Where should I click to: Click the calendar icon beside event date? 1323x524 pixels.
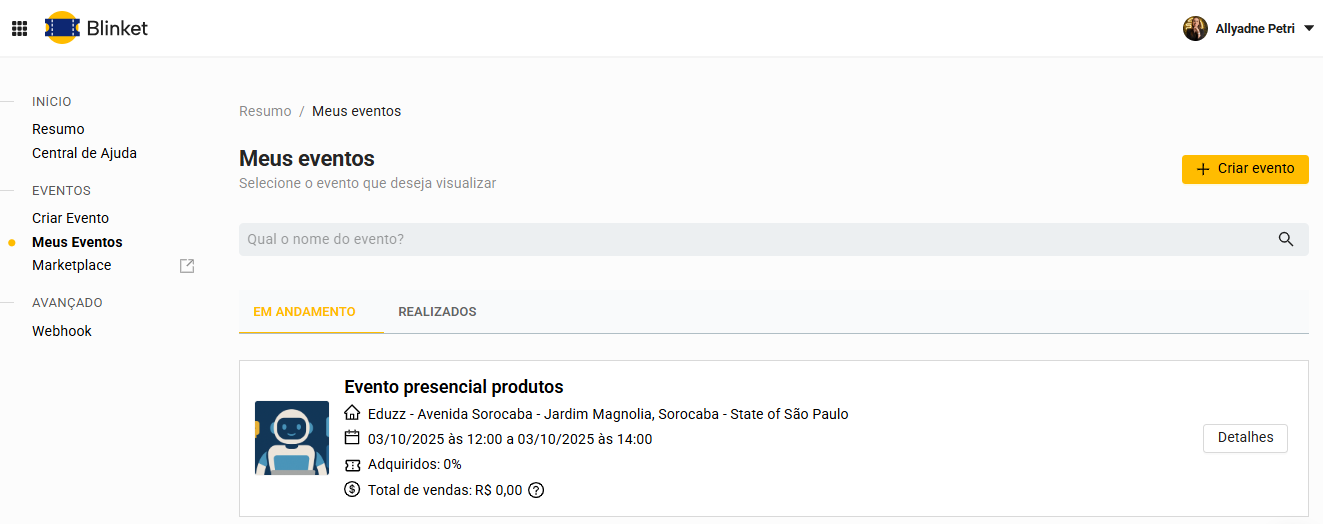click(x=352, y=438)
